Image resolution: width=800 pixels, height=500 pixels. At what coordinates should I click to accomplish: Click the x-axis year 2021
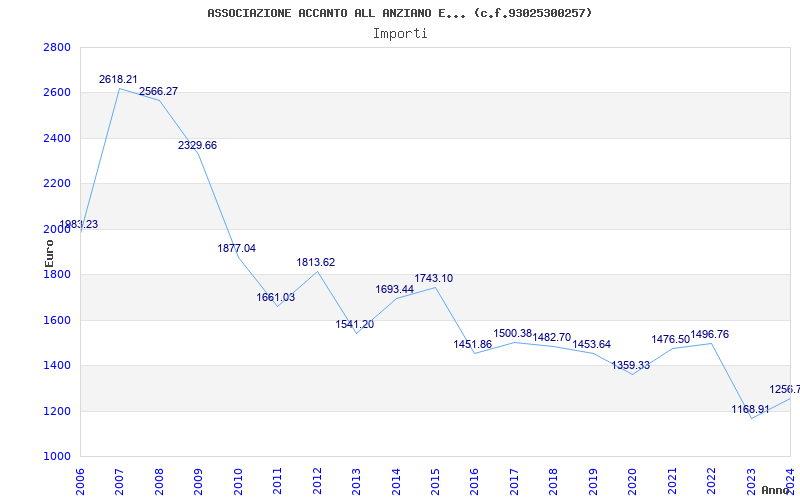click(672, 482)
